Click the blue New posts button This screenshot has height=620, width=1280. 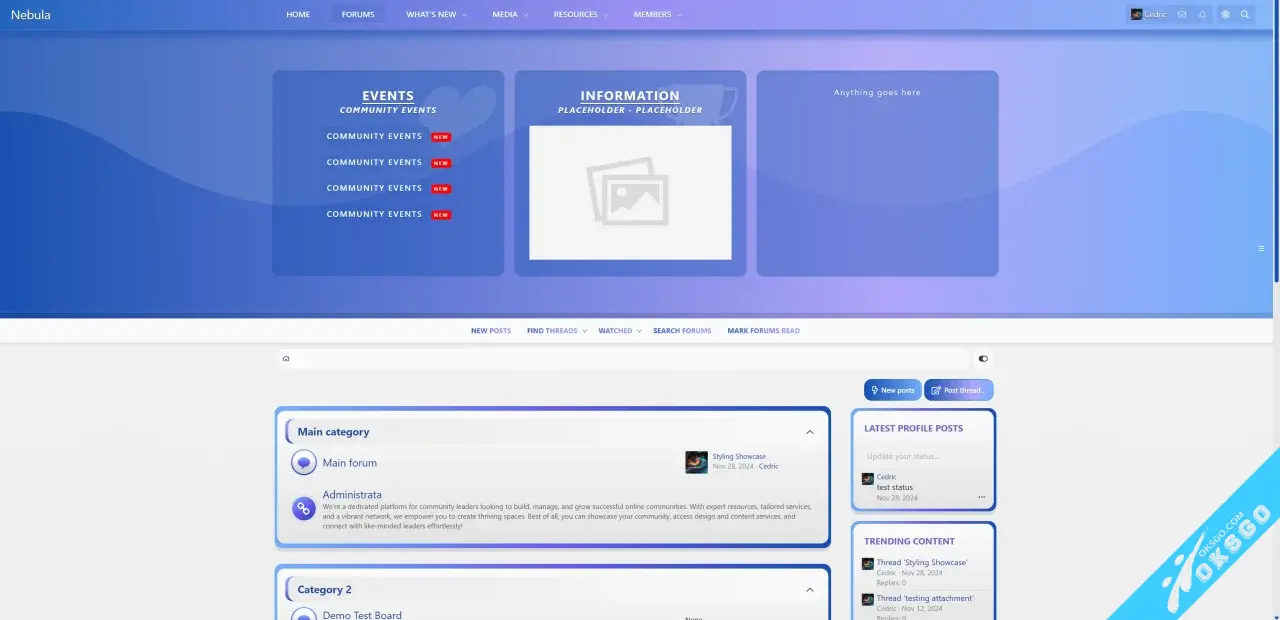(x=892, y=390)
